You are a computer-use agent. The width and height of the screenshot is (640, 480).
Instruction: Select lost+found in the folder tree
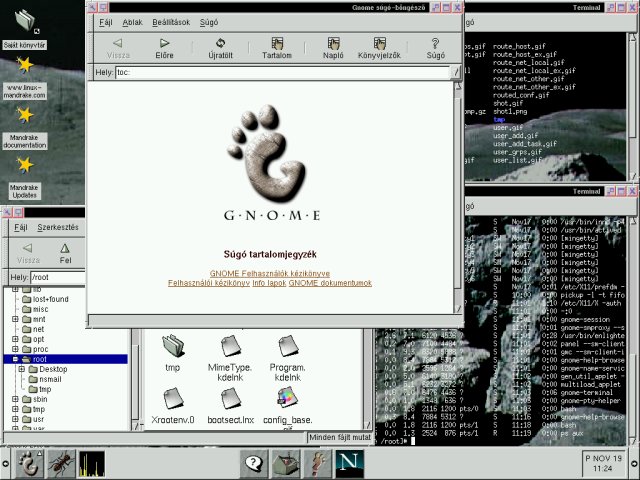coord(50,299)
